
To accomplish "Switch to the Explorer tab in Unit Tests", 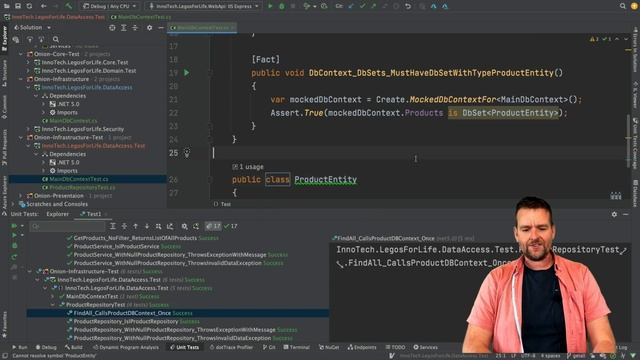I will 58,214.
